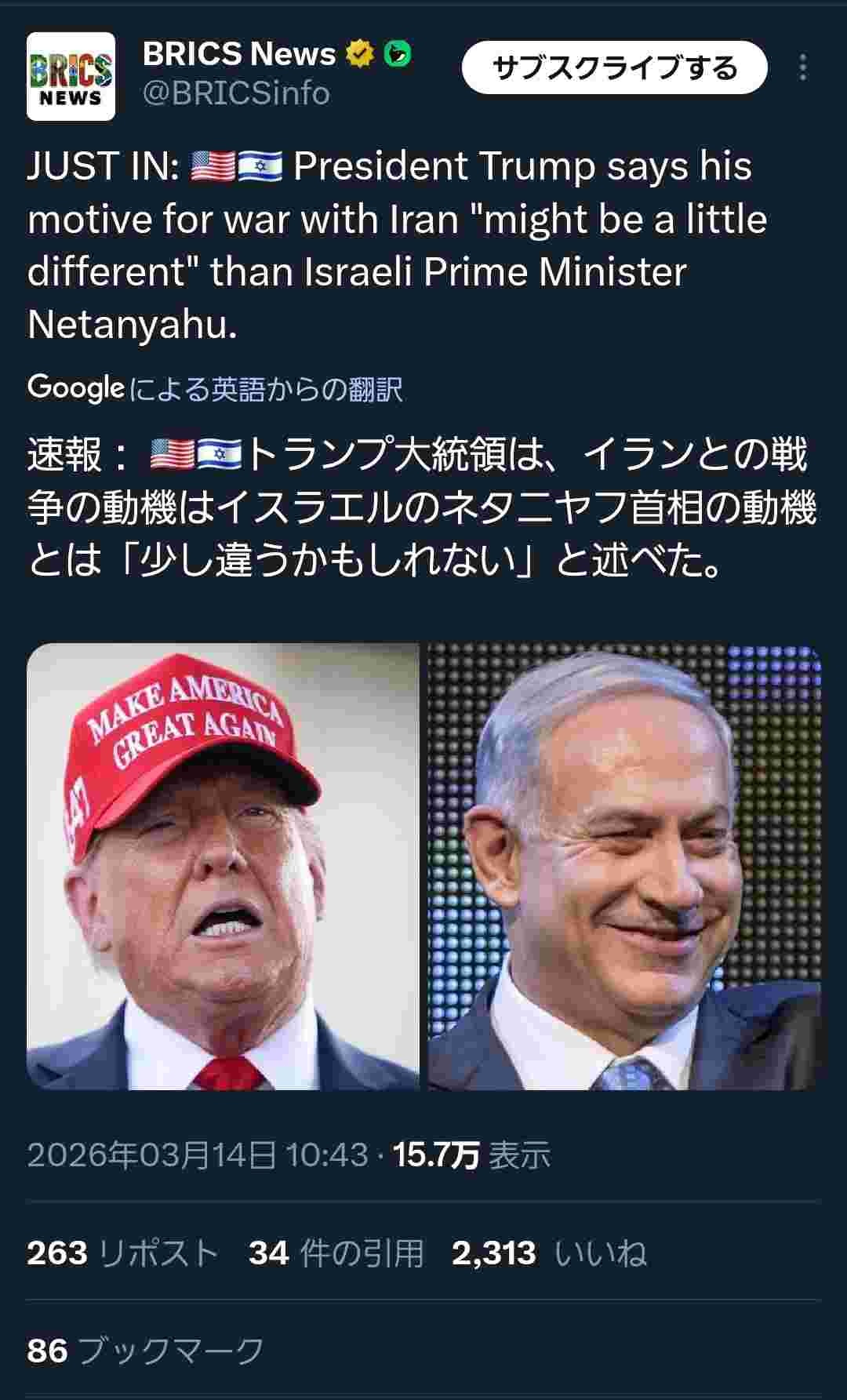
Task: Open the BRICS News profile avatar
Action: pyautogui.click(x=71, y=76)
